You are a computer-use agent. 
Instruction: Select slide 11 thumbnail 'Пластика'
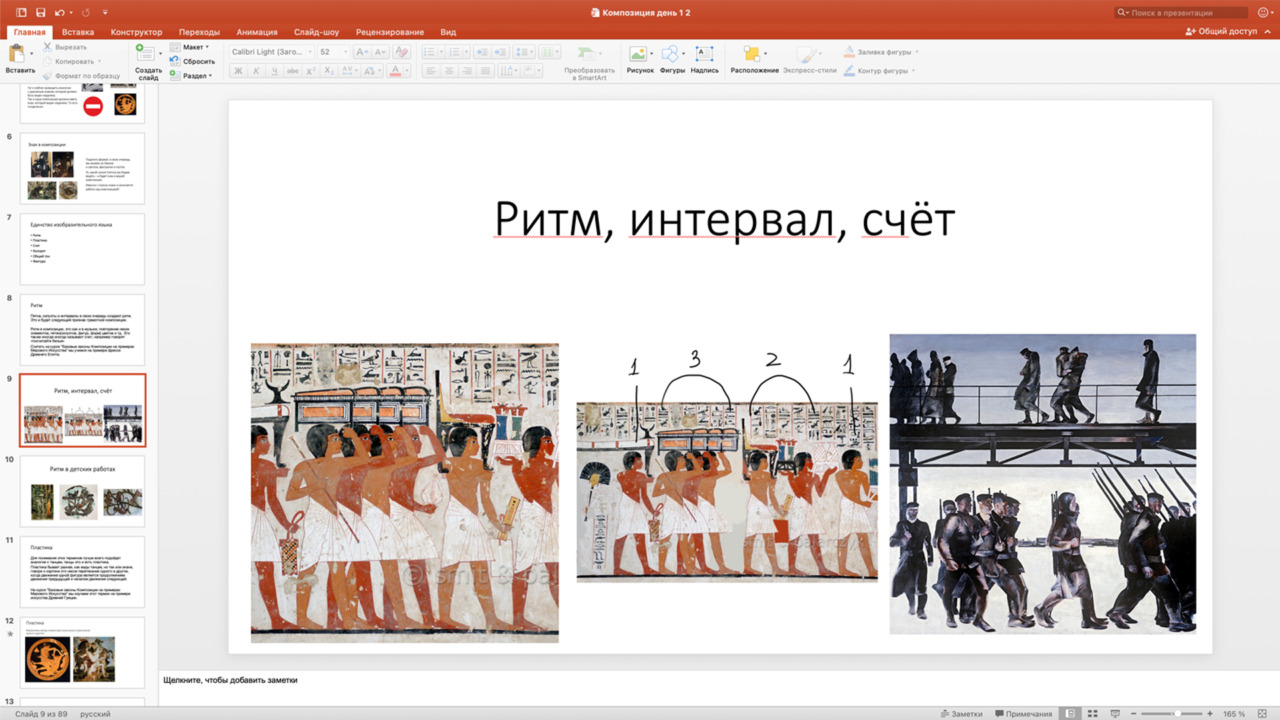click(82, 572)
